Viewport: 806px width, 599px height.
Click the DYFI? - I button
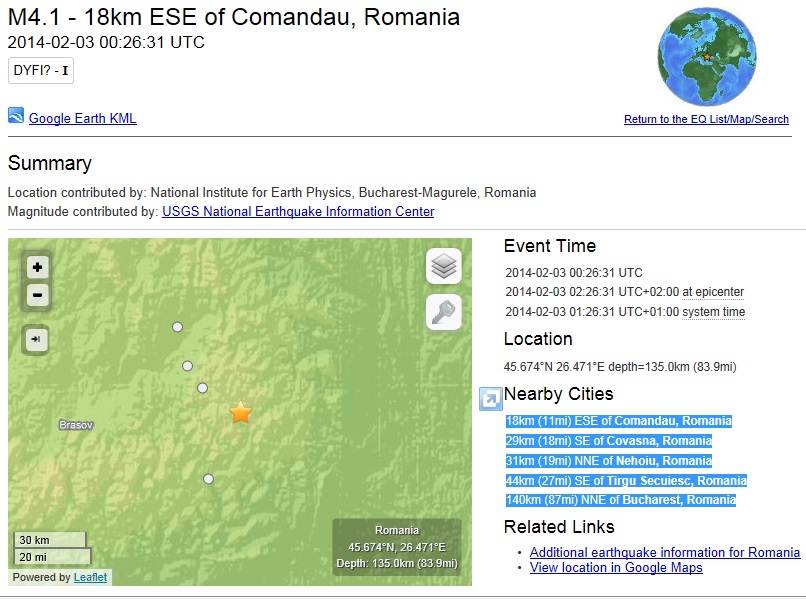pyautogui.click(x=41, y=70)
